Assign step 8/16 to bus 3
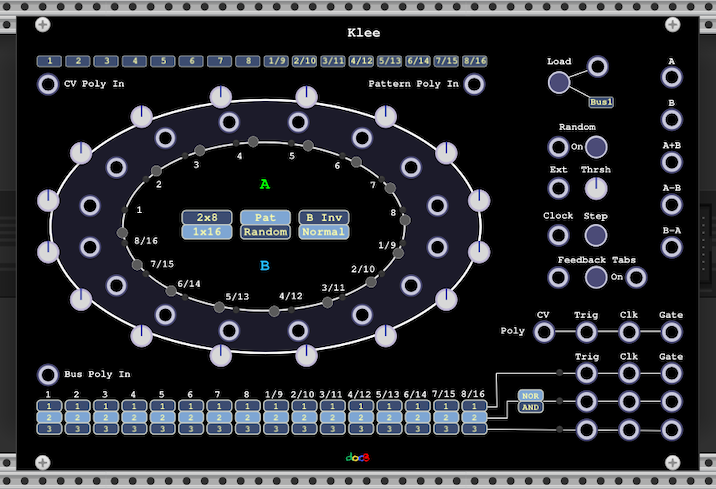Viewport: 716px width, 489px height. (x=474, y=429)
